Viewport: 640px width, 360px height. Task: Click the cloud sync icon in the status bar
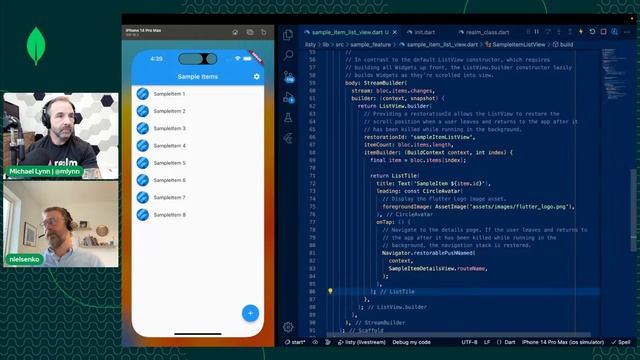[316, 342]
